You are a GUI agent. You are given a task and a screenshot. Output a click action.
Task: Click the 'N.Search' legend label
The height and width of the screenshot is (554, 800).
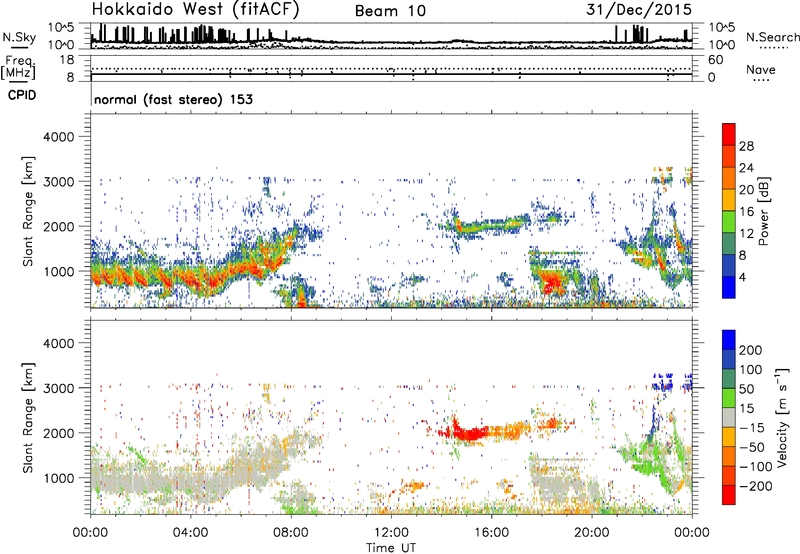point(772,37)
